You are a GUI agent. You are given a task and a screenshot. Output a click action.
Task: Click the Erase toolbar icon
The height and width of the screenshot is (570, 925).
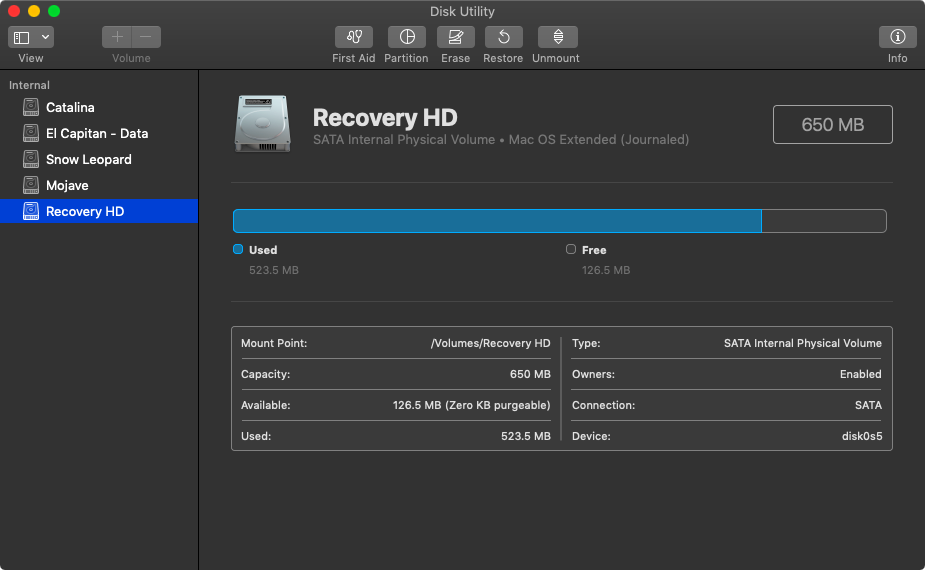point(455,37)
